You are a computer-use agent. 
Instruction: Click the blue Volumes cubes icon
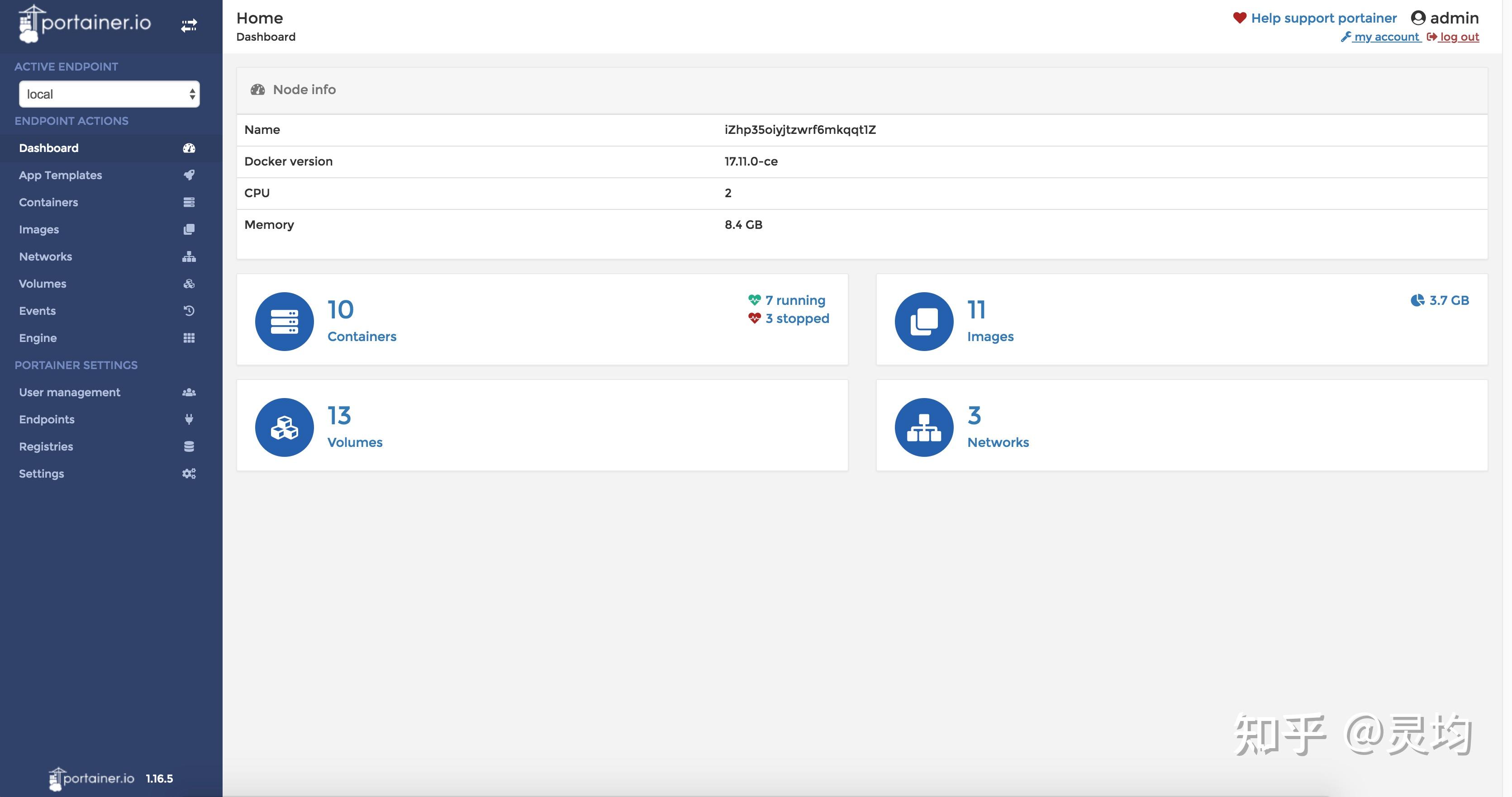coord(284,427)
